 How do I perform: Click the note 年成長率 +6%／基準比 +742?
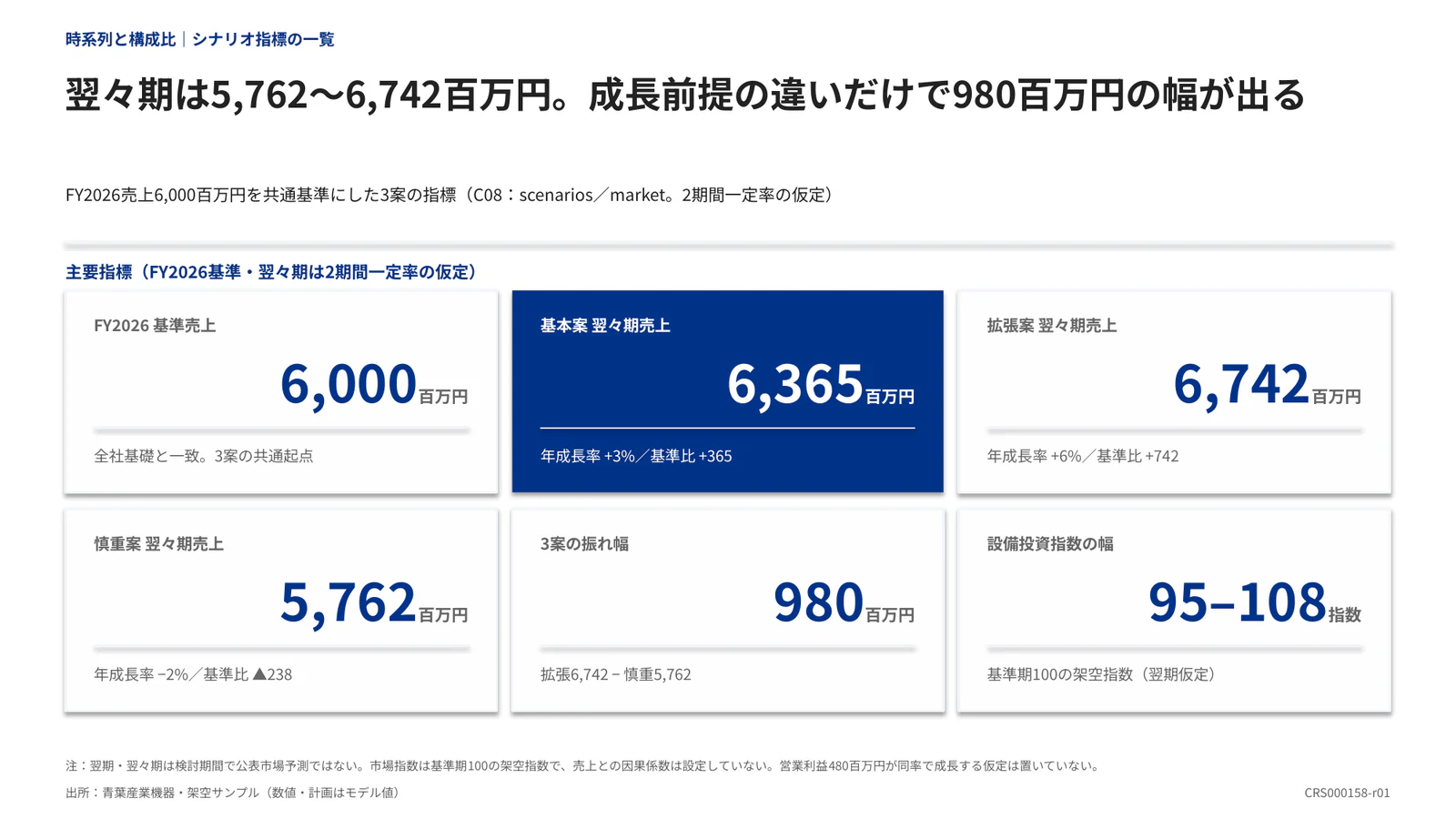(x=1083, y=456)
